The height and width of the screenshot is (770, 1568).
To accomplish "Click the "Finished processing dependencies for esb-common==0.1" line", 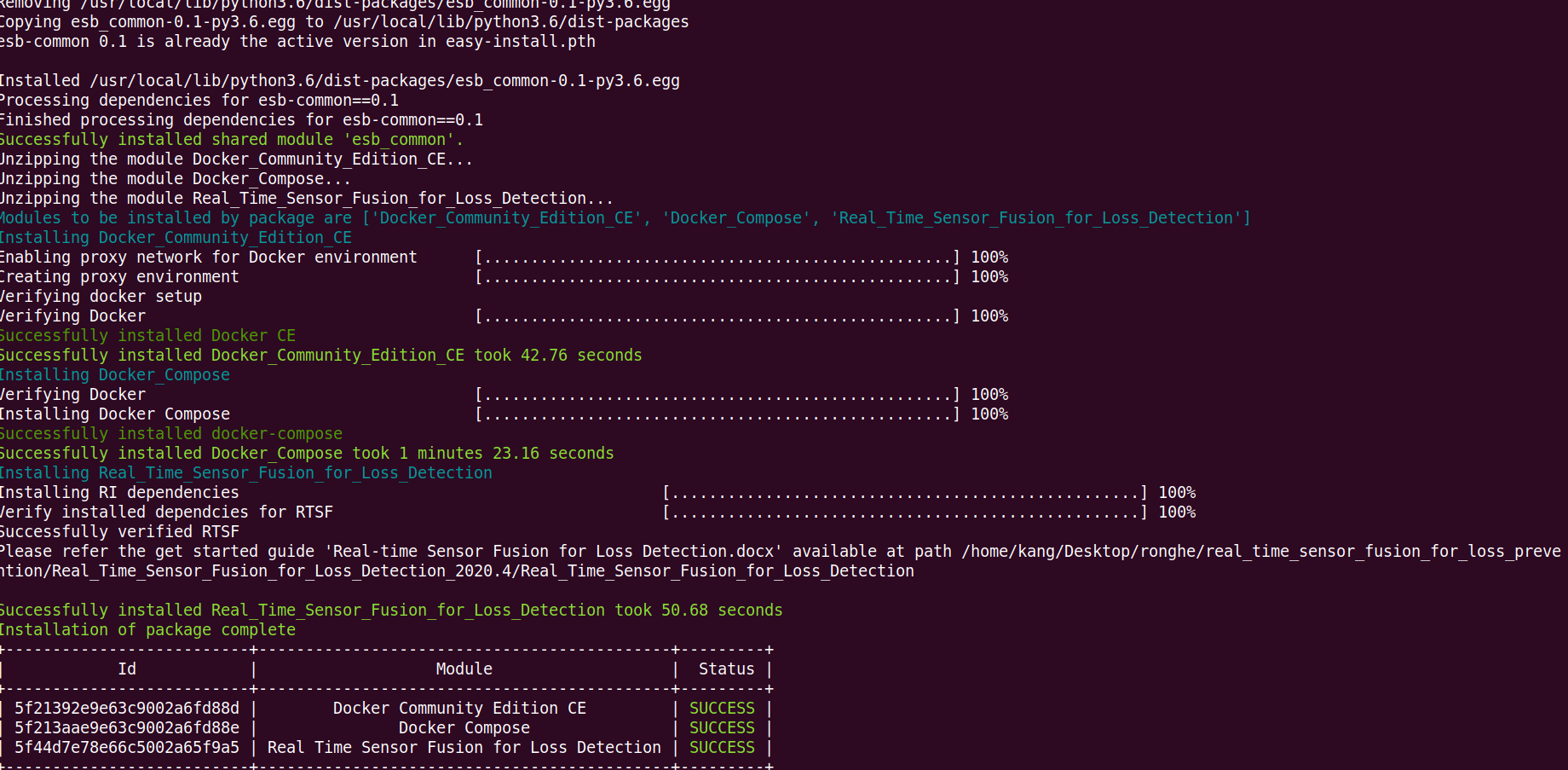I will click(241, 120).
